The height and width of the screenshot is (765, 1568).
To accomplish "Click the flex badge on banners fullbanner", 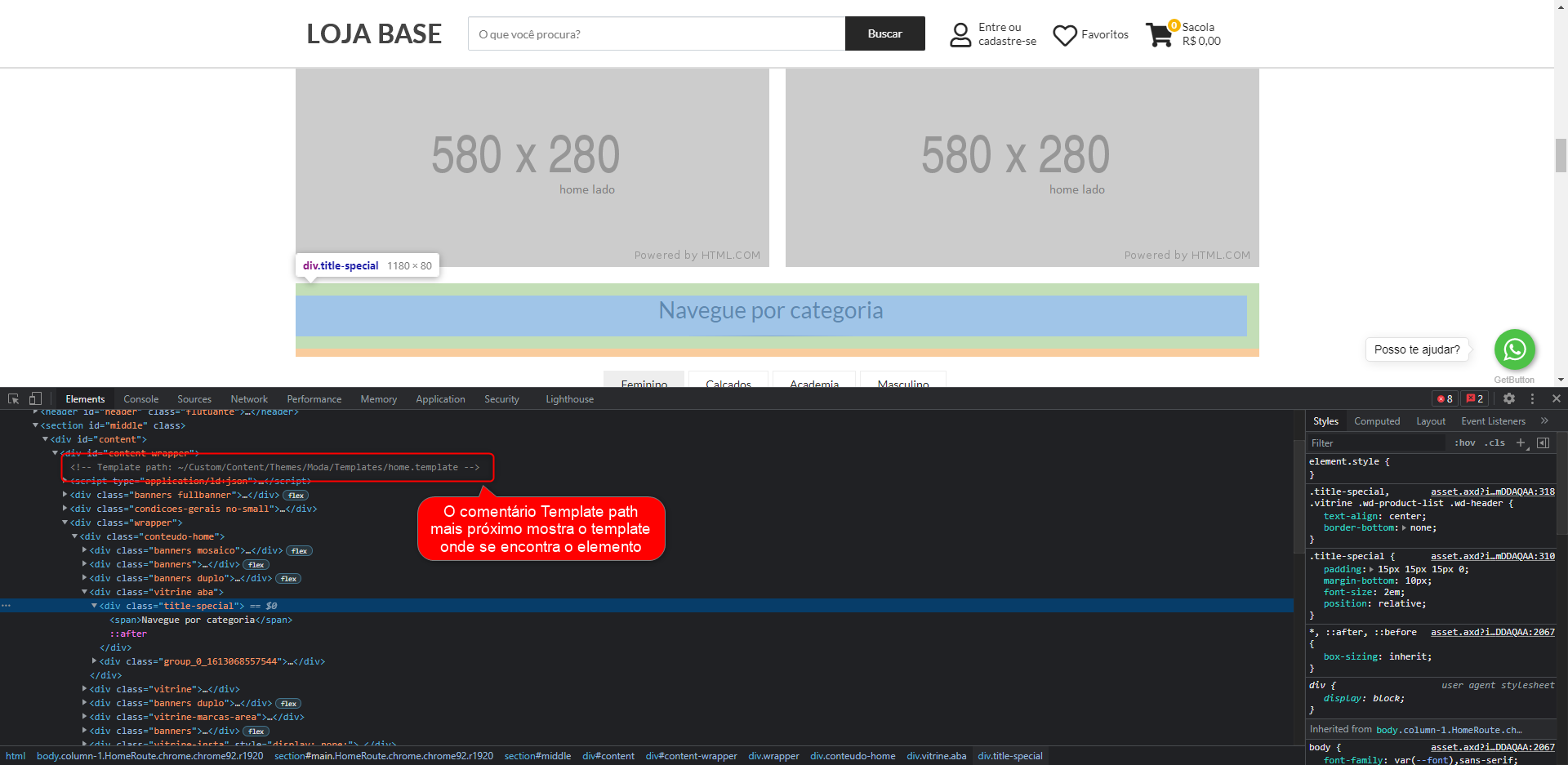I will coord(296,496).
